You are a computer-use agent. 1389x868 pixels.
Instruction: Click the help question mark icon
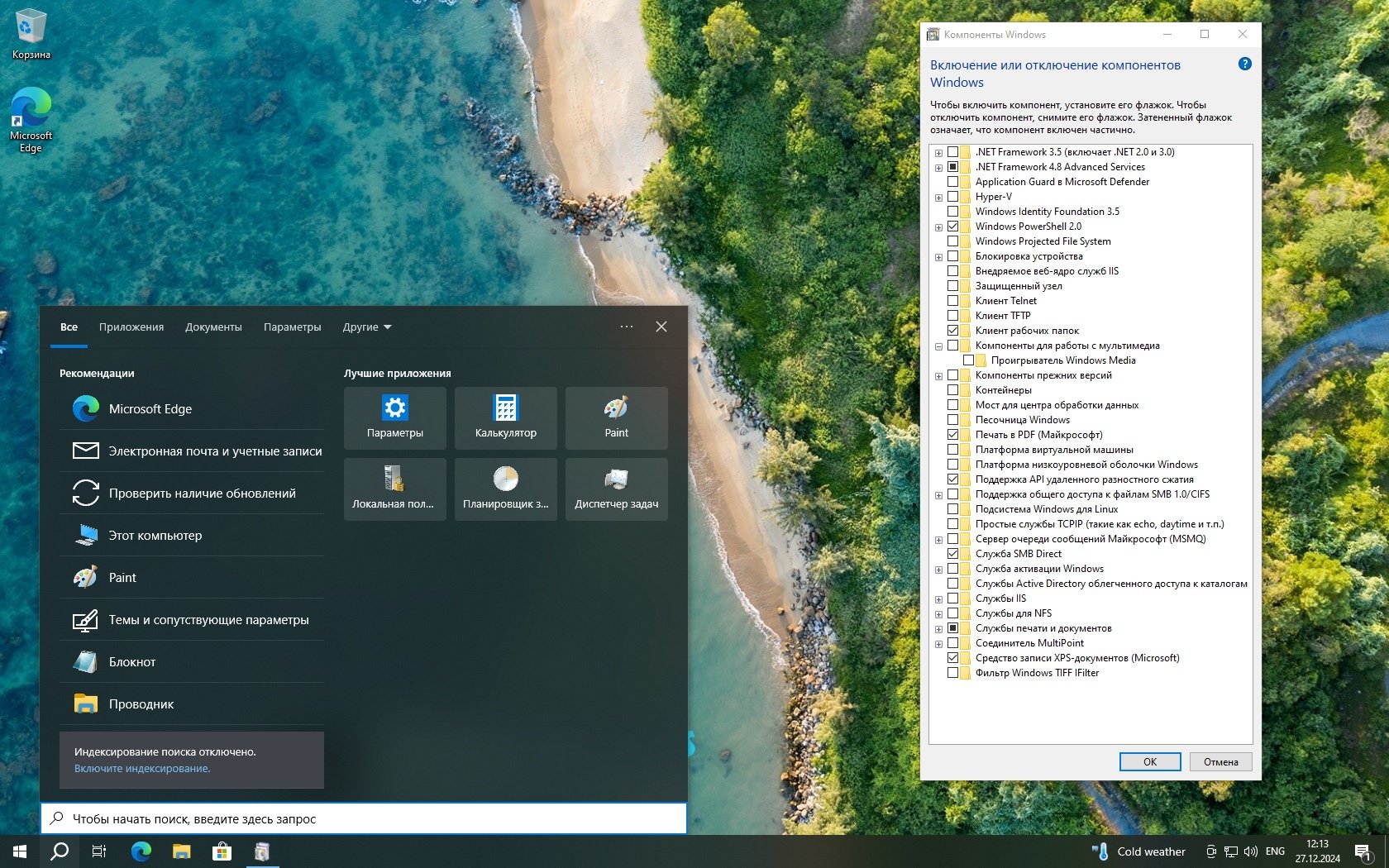coord(1244,64)
